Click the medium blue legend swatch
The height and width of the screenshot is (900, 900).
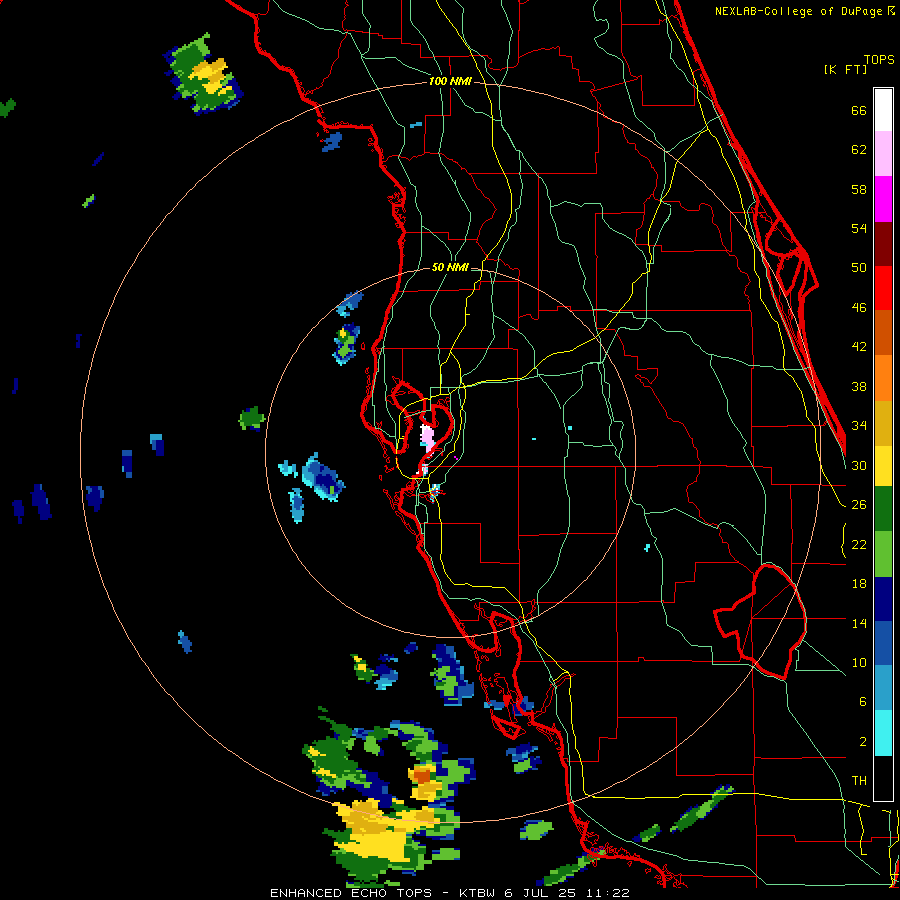coord(883,644)
